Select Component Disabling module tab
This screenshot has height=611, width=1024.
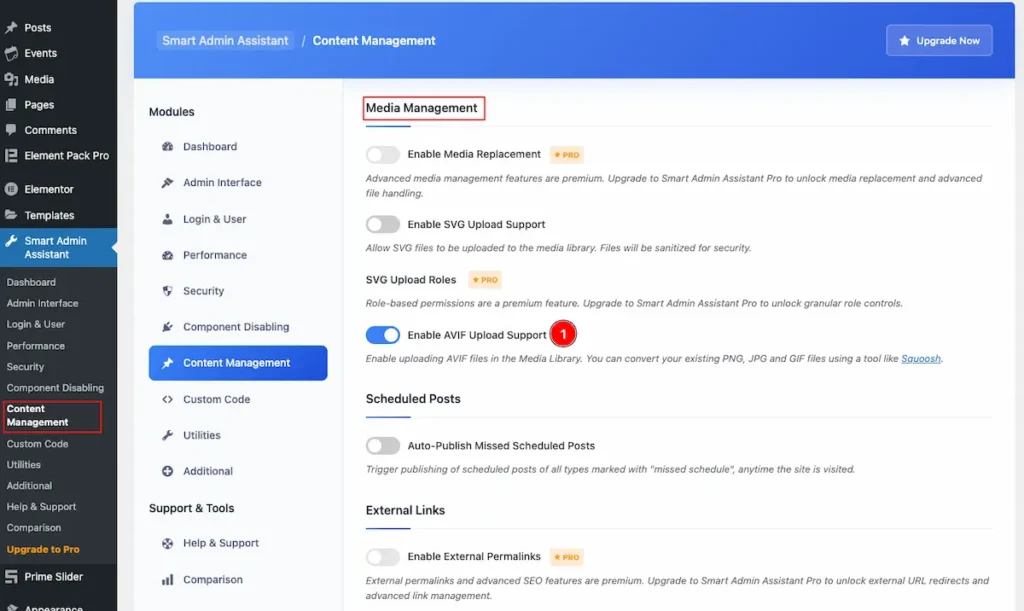click(238, 326)
